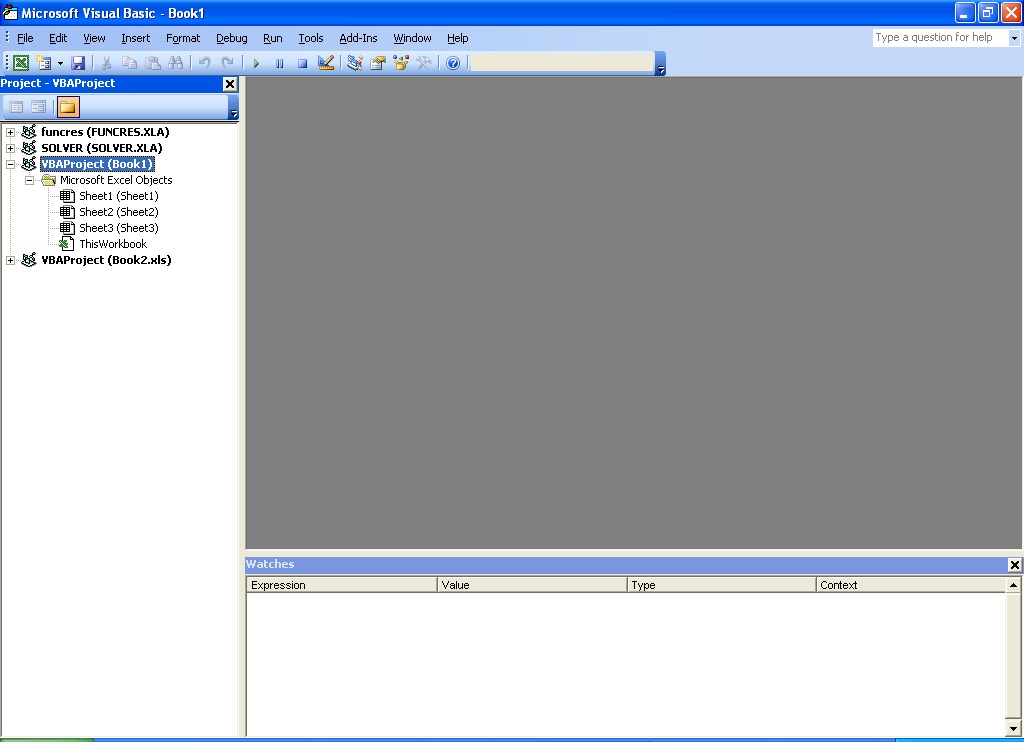
Task: Expand the VBAProject (Book2.xls) project
Action: tap(10, 260)
